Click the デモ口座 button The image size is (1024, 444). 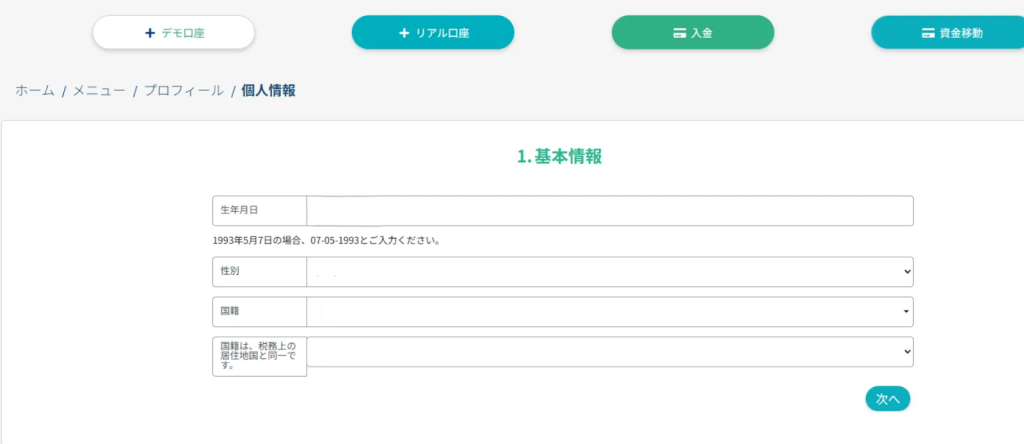173,33
